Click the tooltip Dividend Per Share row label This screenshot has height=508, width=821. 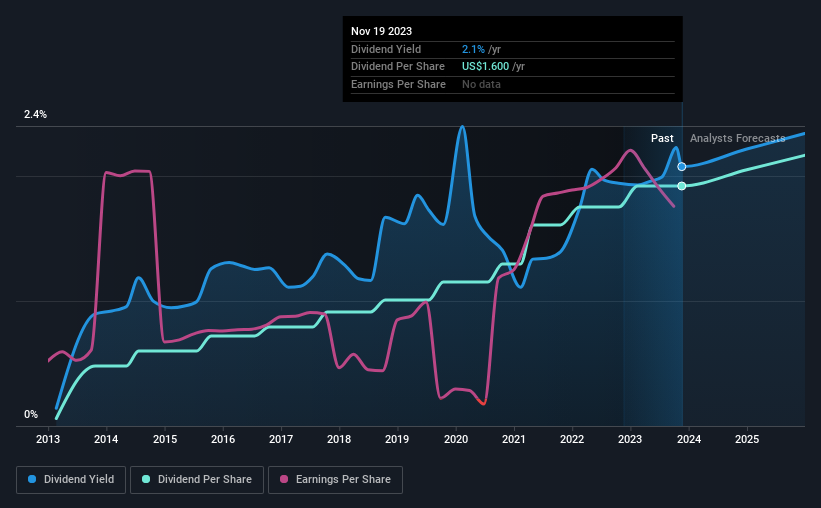(x=398, y=67)
